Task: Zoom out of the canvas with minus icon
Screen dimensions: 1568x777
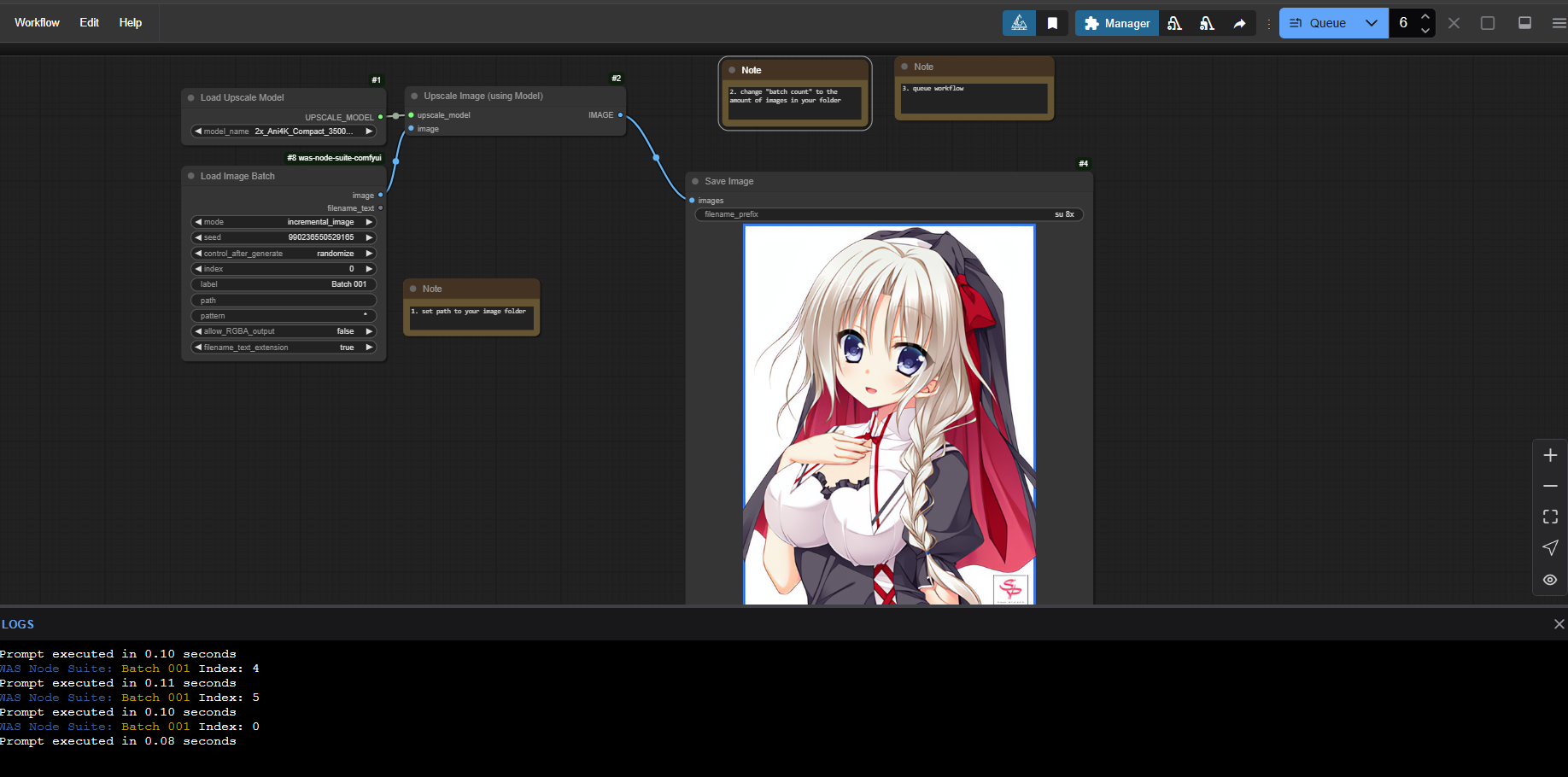Action: pos(1550,486)
